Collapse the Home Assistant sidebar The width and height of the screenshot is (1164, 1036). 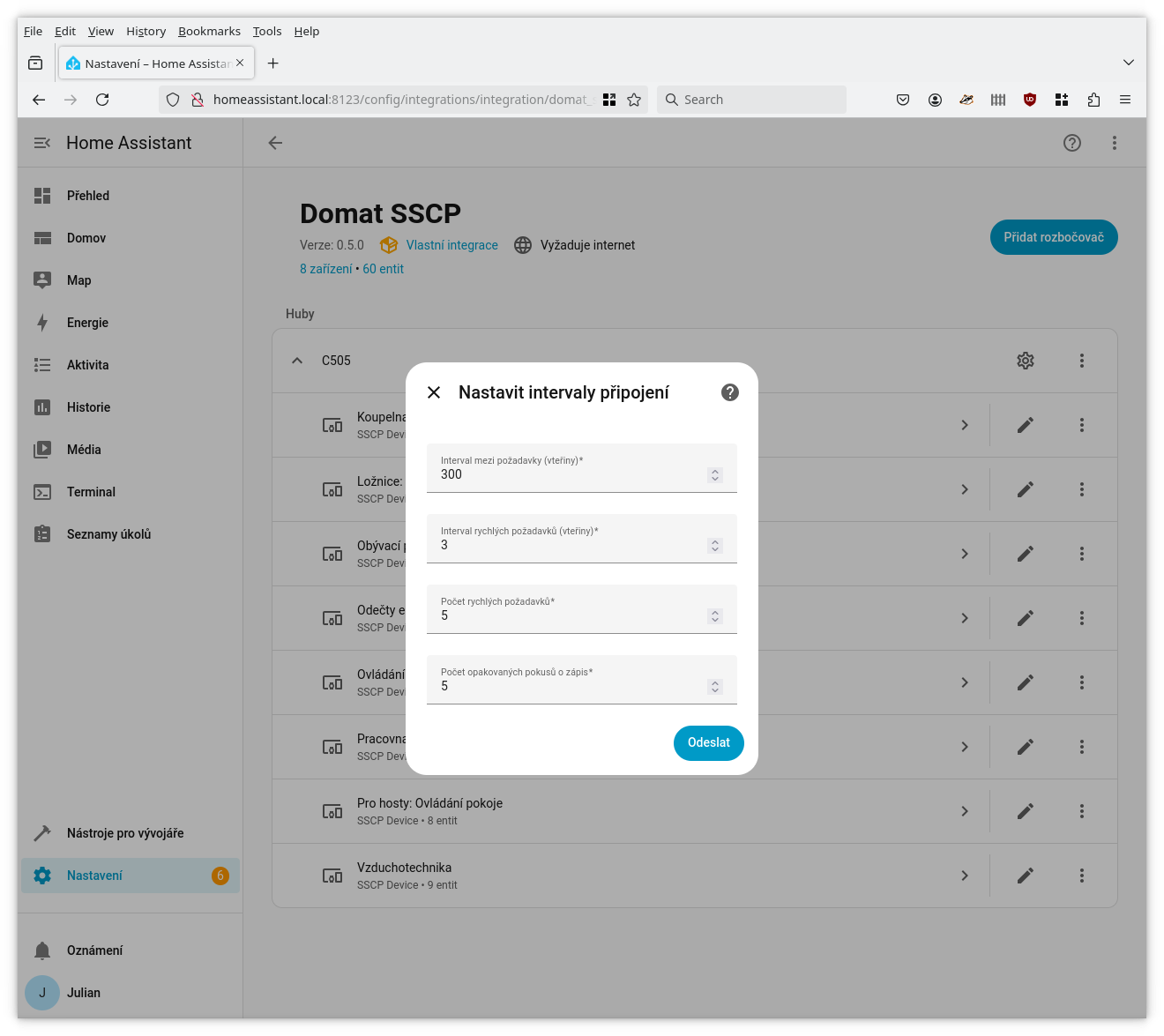41,143
